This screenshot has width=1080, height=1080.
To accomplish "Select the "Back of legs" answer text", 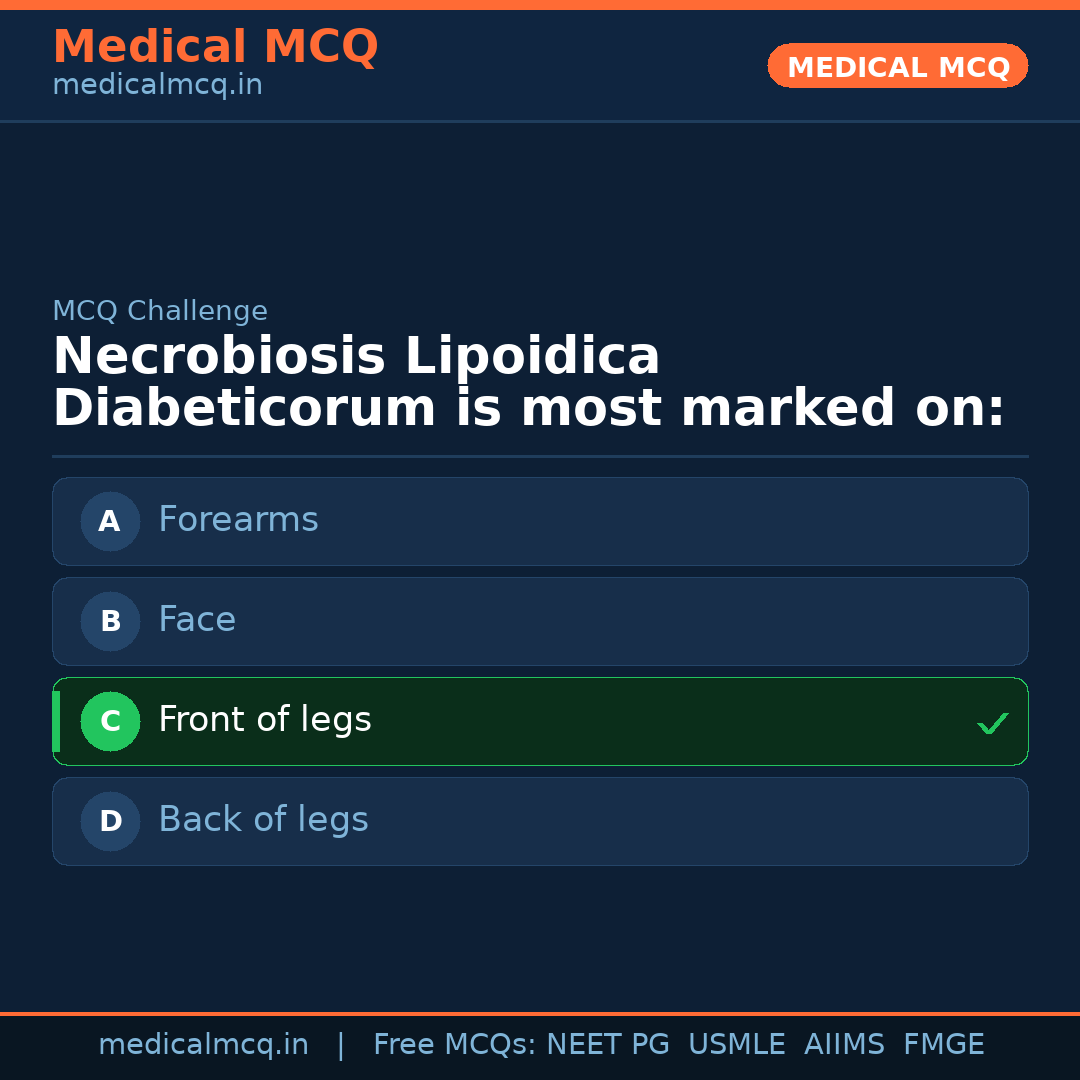I will 263,820.
